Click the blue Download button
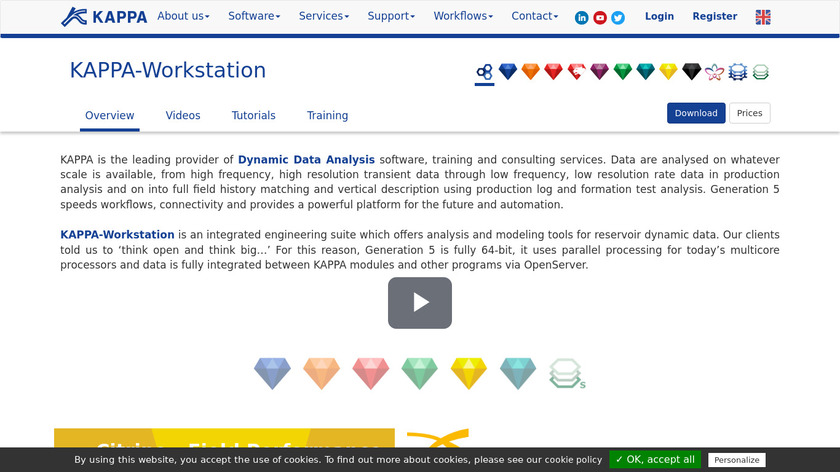The width and height of the screenshot is (840, 472). [x=696, y=113]
